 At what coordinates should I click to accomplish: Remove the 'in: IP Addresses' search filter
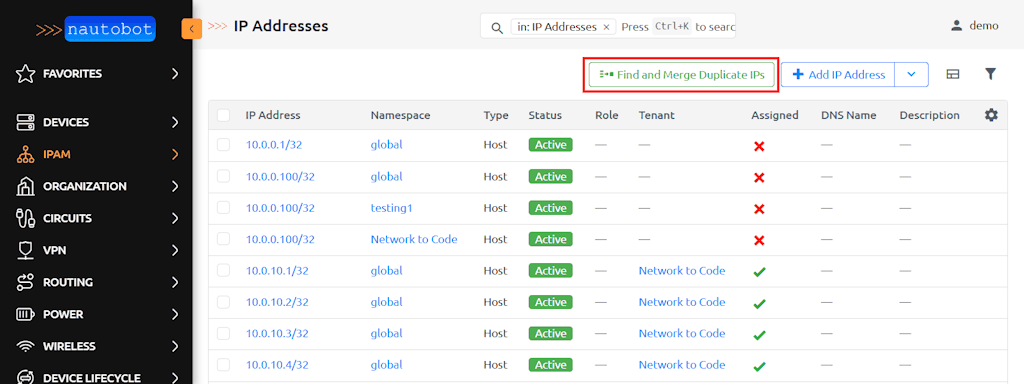coord(605,27)
